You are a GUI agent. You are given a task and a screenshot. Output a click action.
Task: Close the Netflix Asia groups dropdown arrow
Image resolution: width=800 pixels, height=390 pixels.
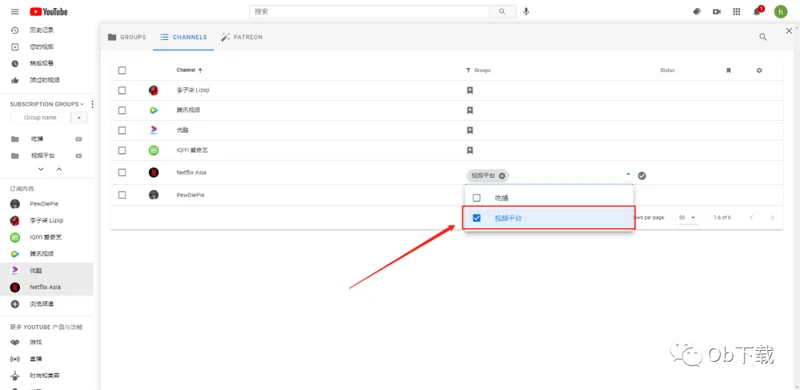click(x=628, y=174)
